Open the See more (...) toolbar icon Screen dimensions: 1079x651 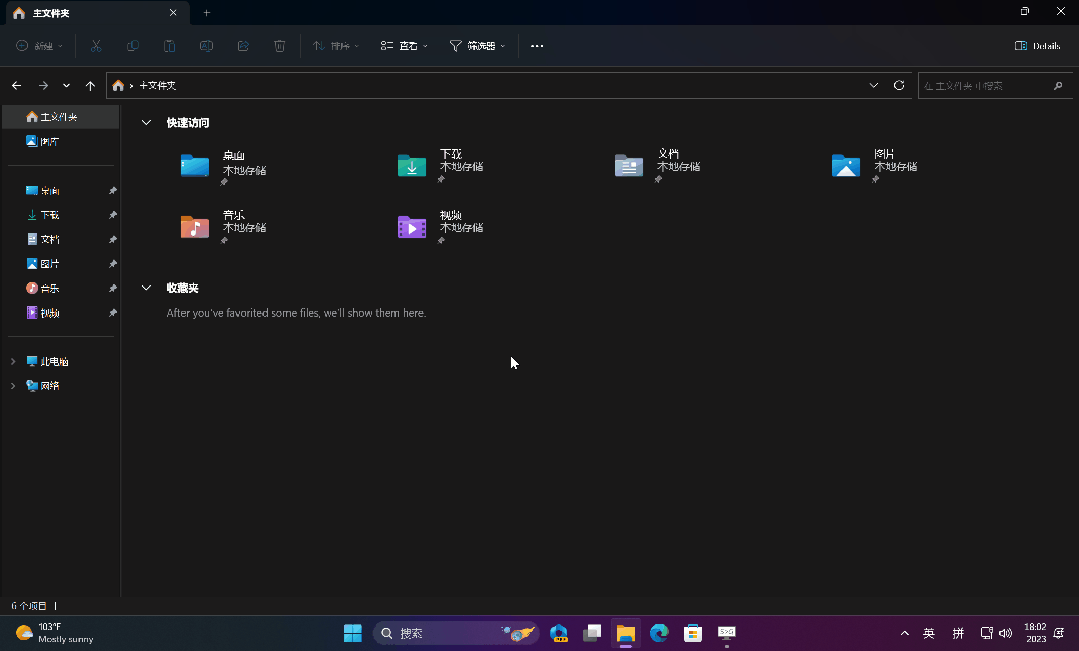(x=537, y=45)
